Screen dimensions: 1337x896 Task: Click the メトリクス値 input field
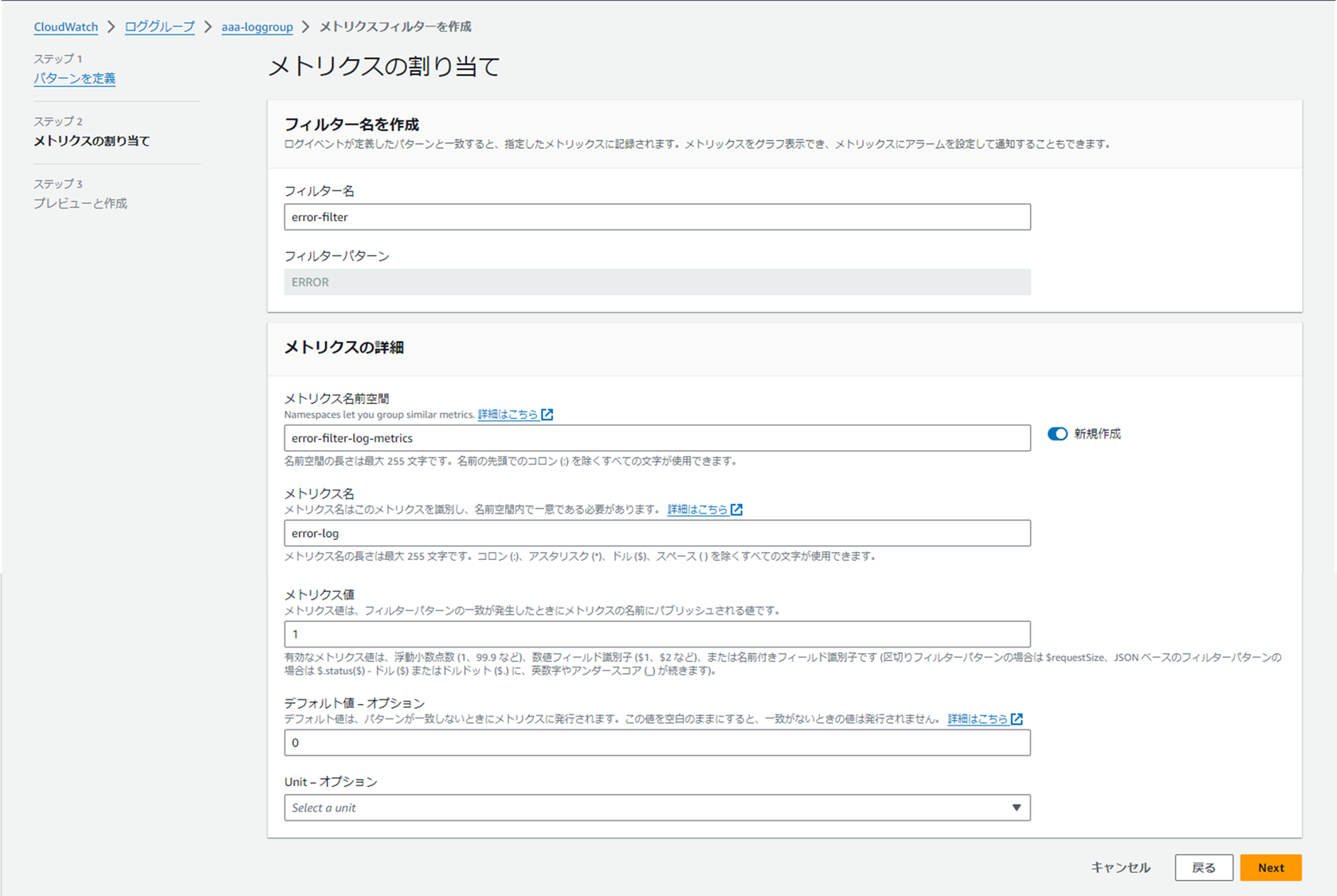pos(657,634)
